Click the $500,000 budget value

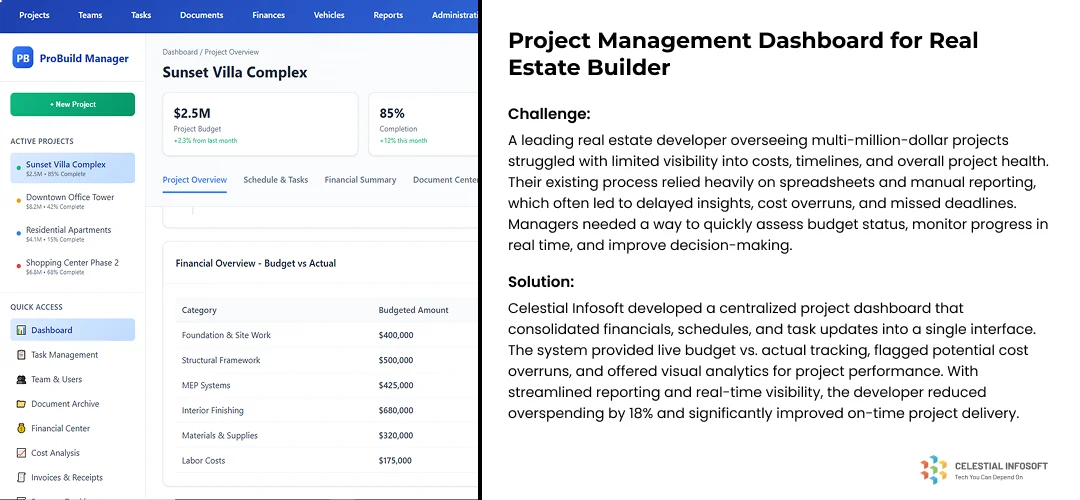tap(396, 360)
